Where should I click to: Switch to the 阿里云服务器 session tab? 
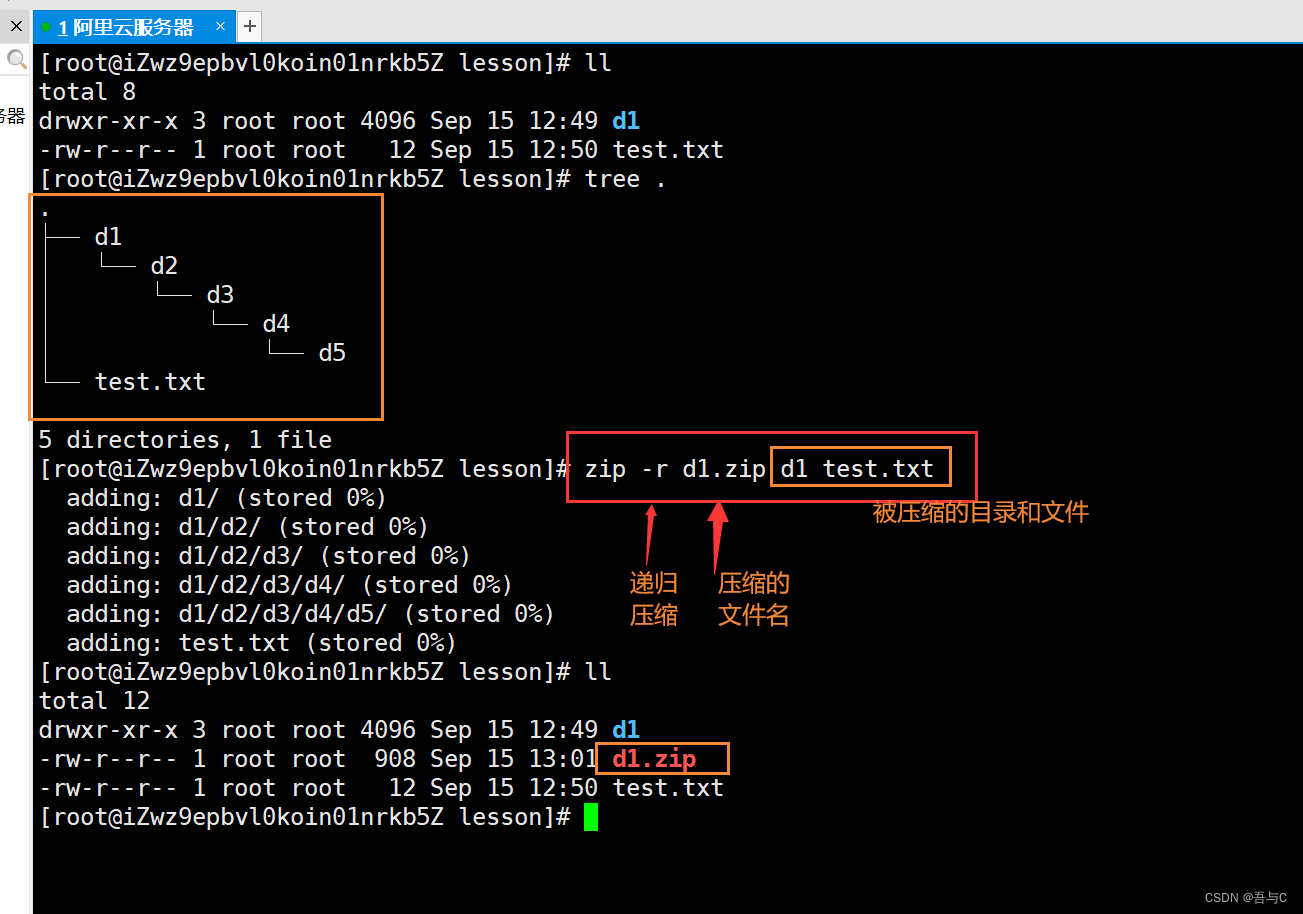(134, 26)
